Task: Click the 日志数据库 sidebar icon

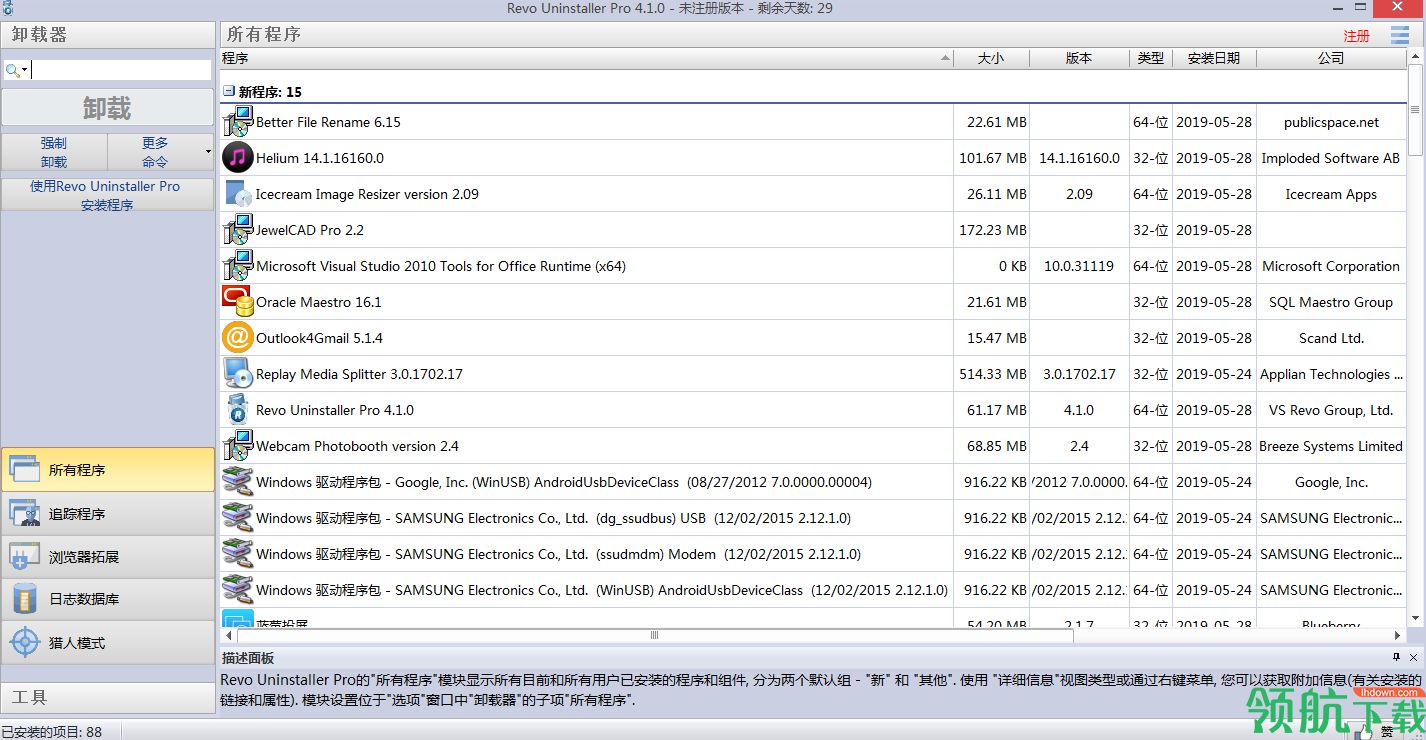Action: pos(24,599)
